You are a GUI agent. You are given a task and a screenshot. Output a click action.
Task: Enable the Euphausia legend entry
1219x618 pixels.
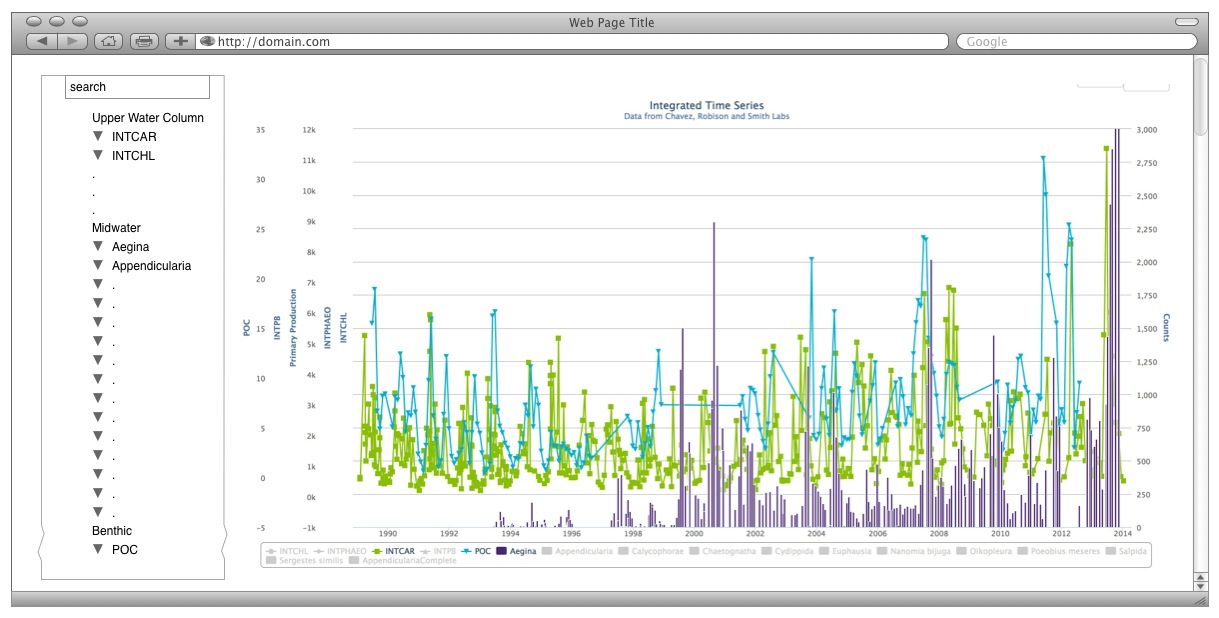pyautogui.click(x=846, y=551)
